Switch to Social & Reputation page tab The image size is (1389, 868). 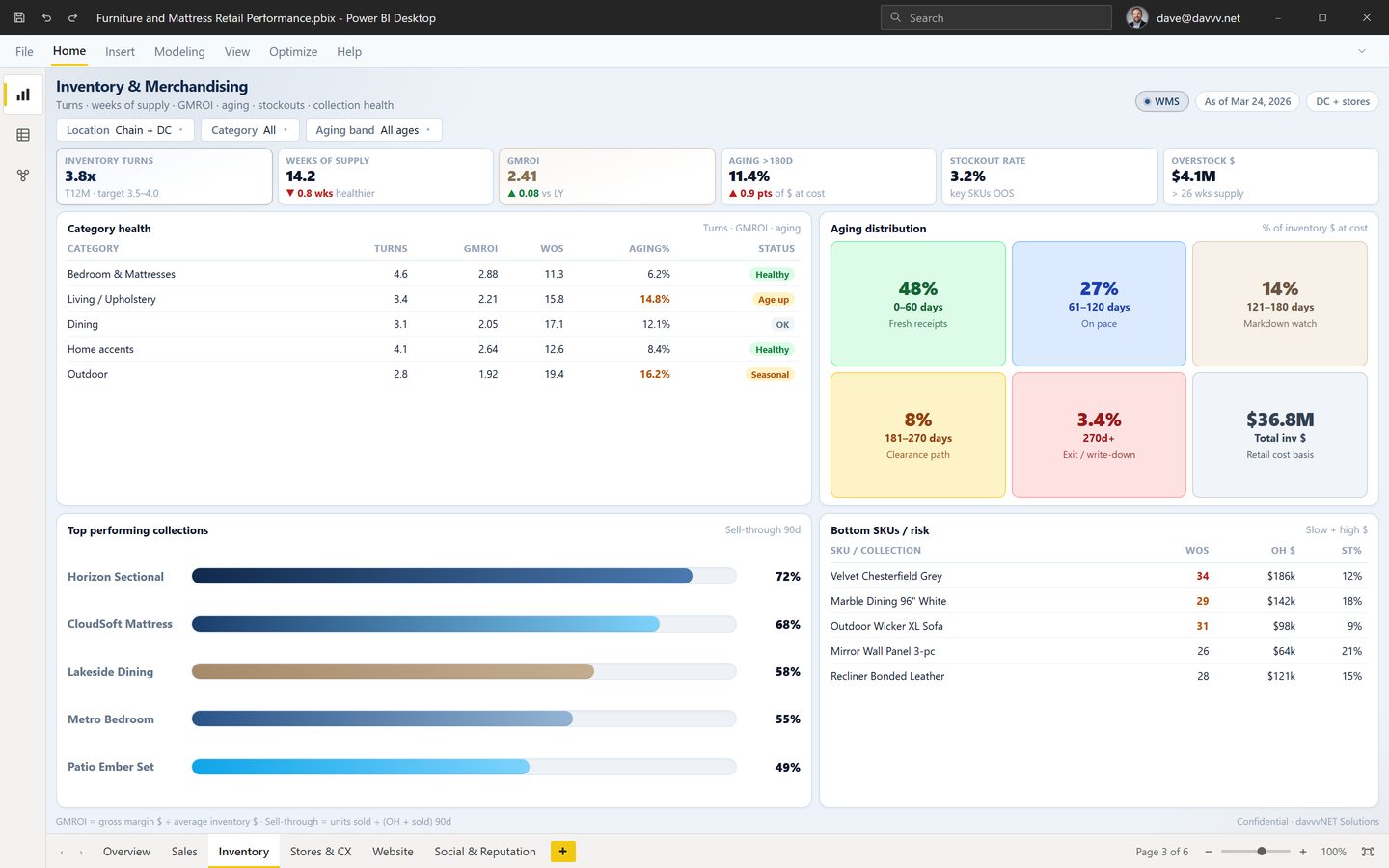click(x=485, y=852)
